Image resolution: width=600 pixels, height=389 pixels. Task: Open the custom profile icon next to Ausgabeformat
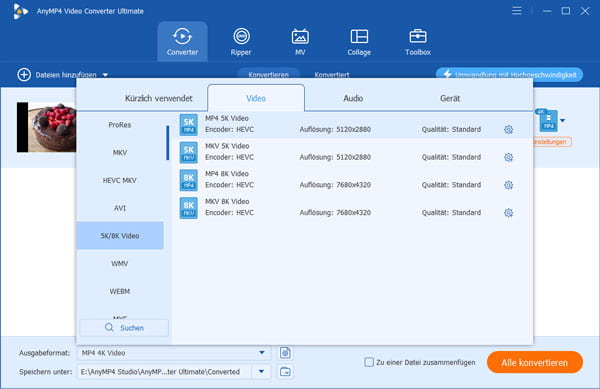point(285,353)
